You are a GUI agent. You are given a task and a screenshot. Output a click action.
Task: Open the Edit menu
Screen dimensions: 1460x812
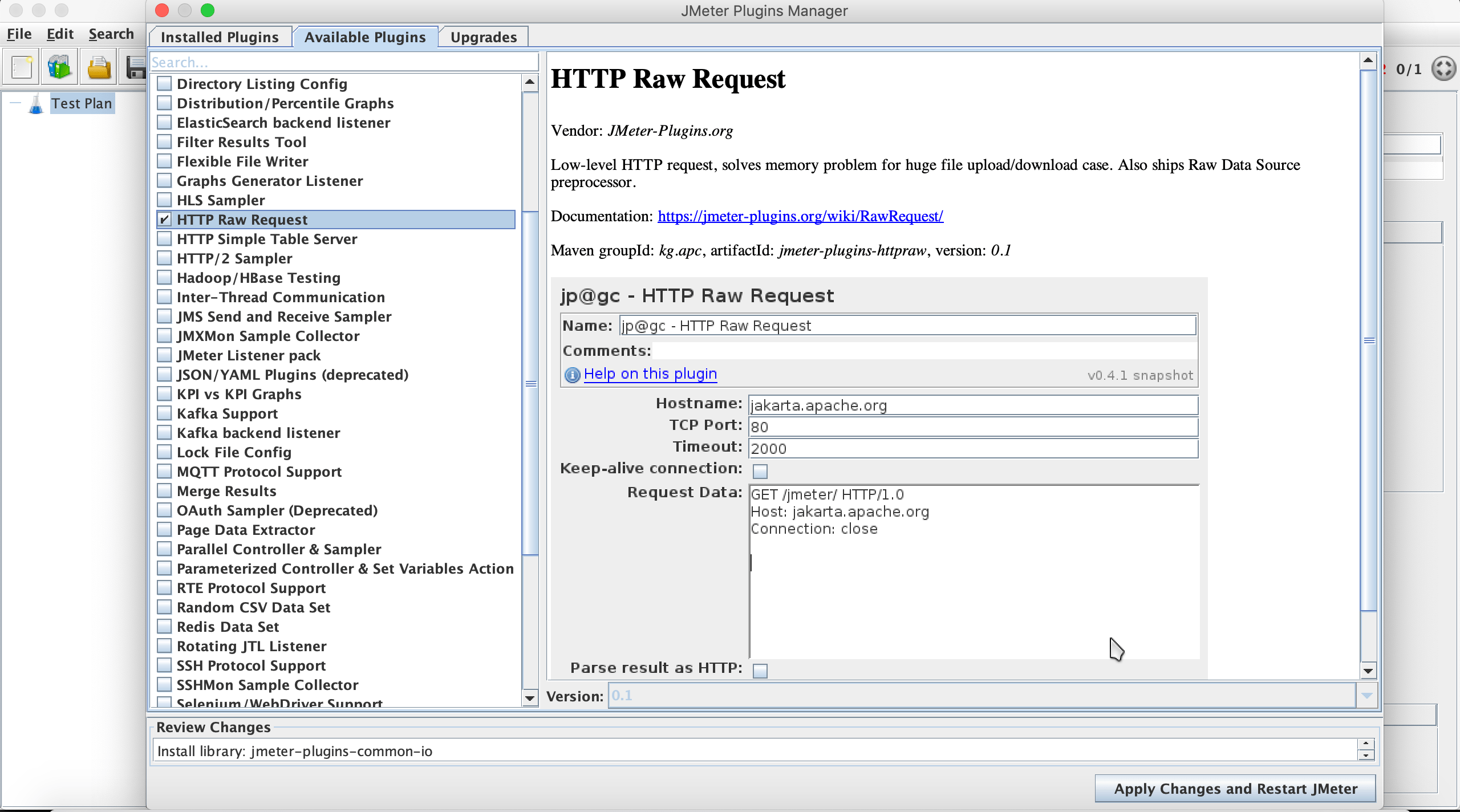(60, 34)
